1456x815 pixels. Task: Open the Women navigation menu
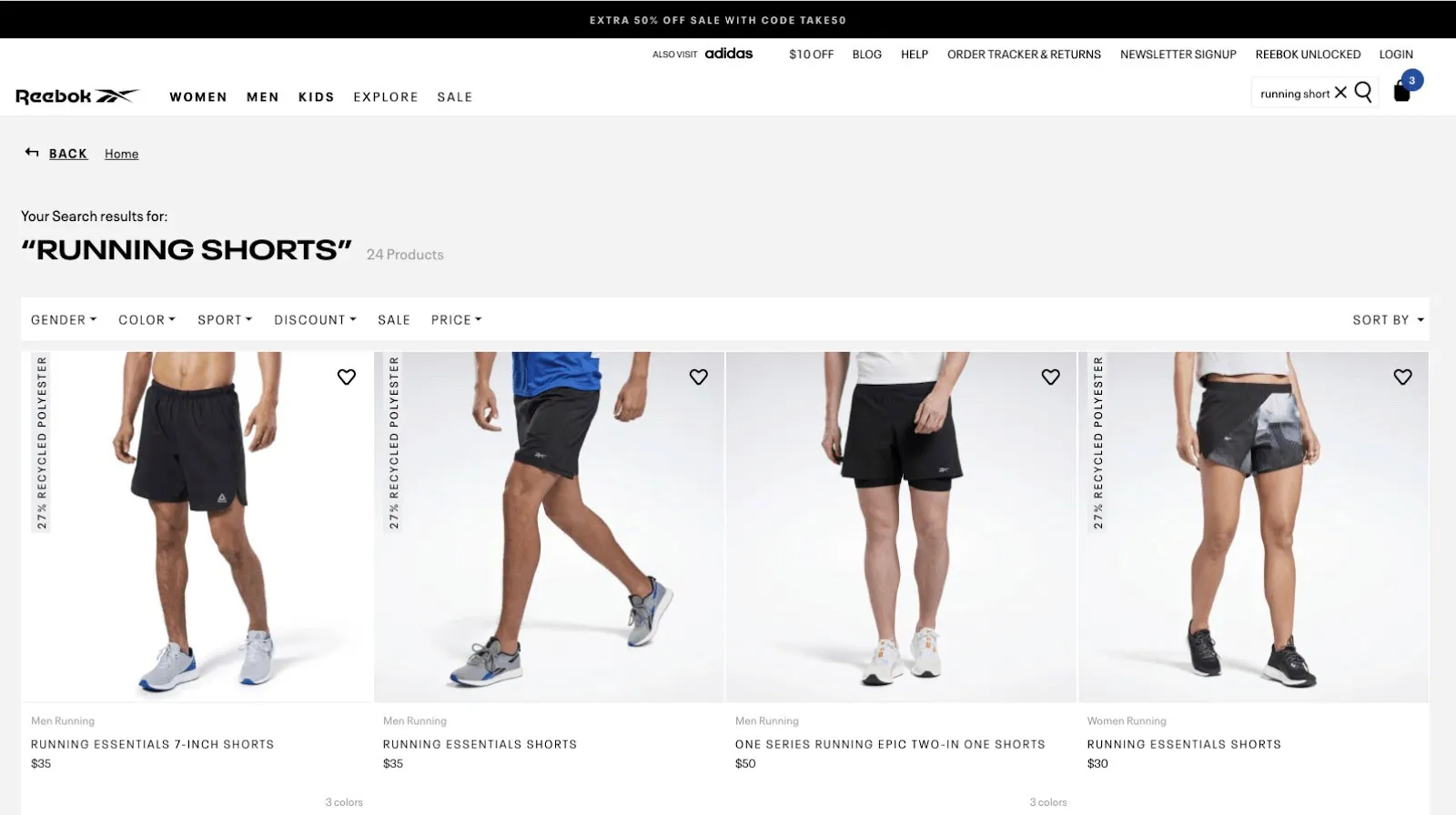click(198, 97)
